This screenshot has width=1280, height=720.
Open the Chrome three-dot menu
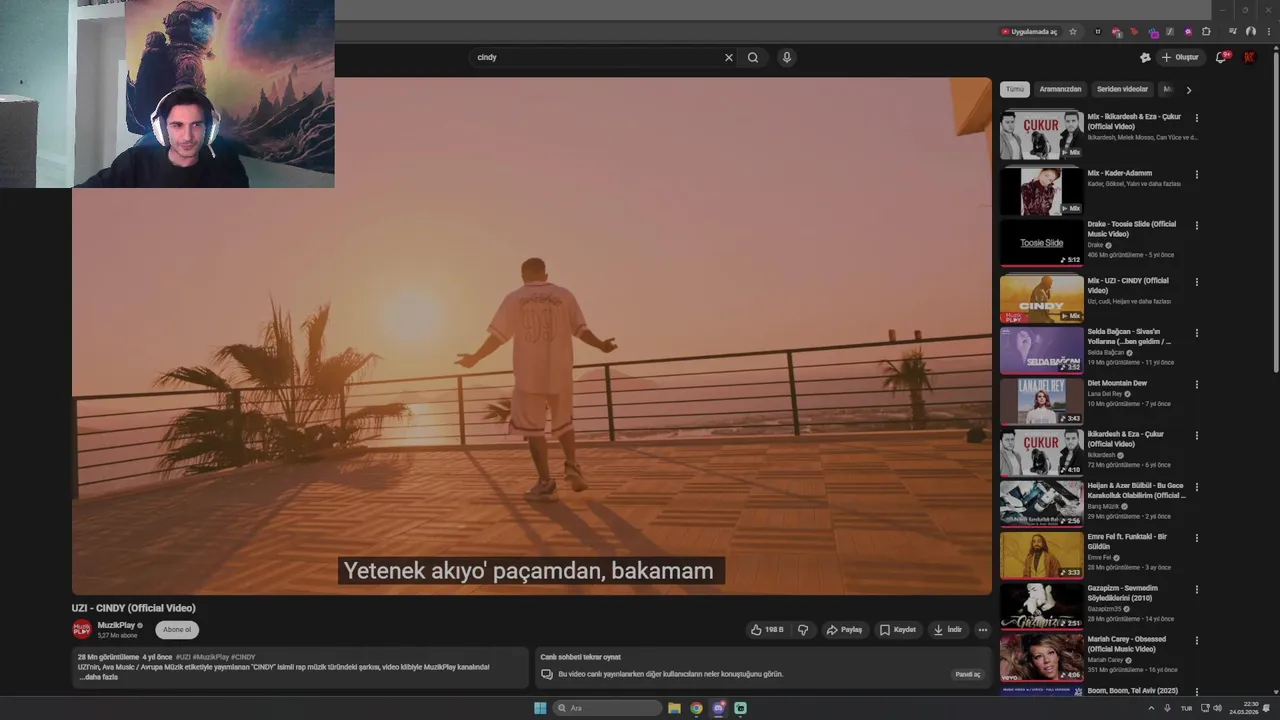coord(1267,31)
